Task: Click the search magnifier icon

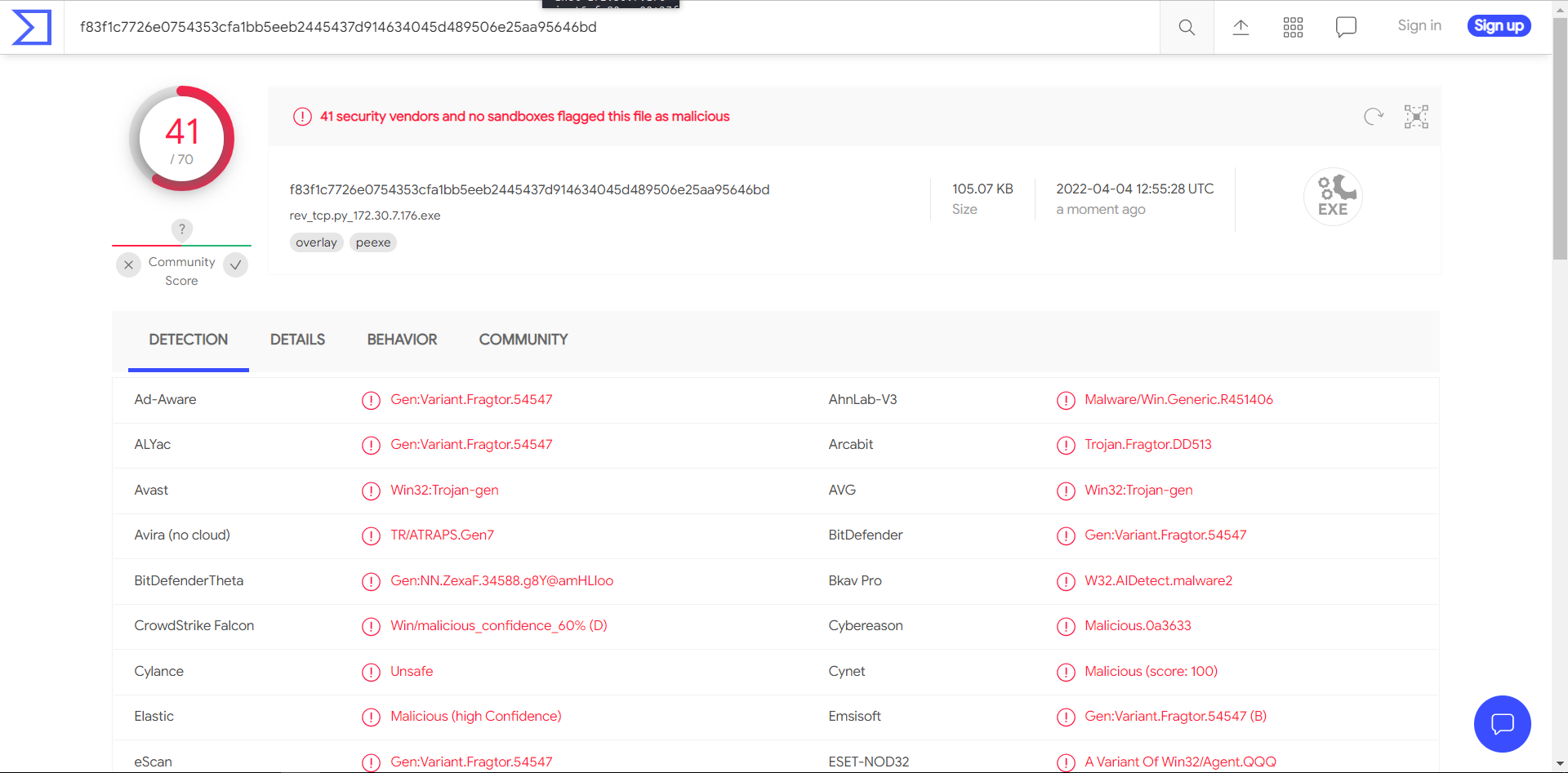Action: (x=1187, y=27)
